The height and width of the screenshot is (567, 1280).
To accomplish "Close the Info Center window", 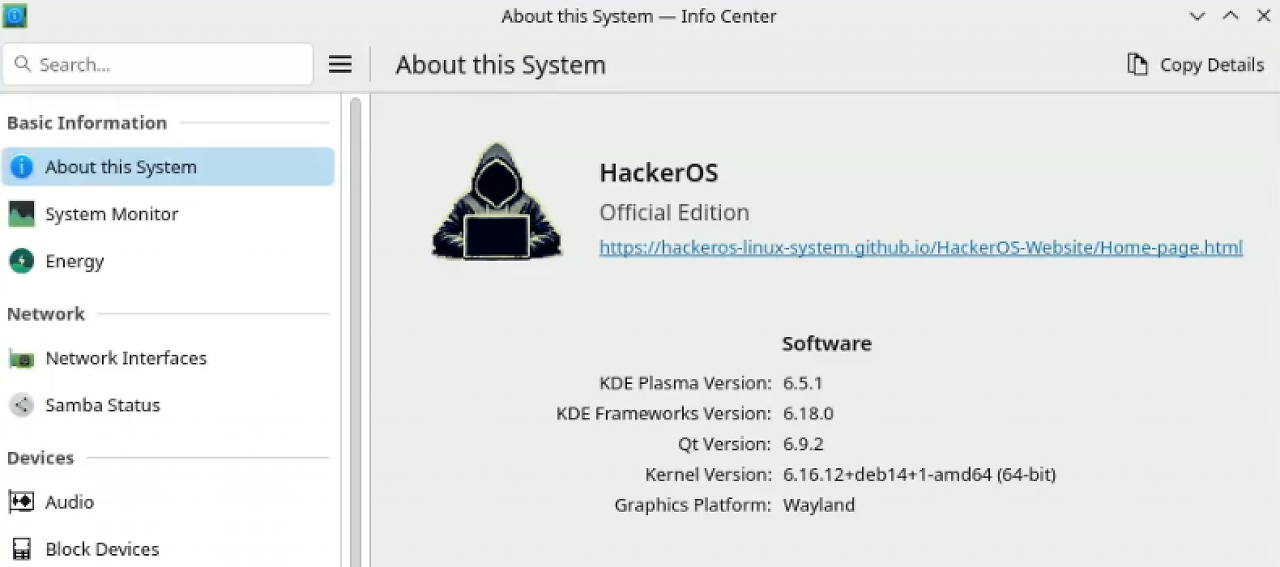I will click(x=1264, y=16).
